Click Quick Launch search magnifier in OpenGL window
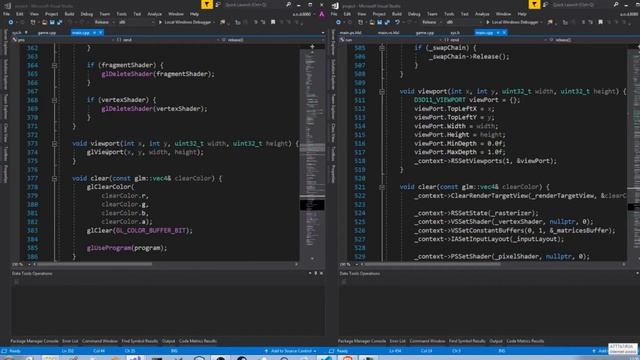Screen dimensions: 640x360 tap(289, 4)
